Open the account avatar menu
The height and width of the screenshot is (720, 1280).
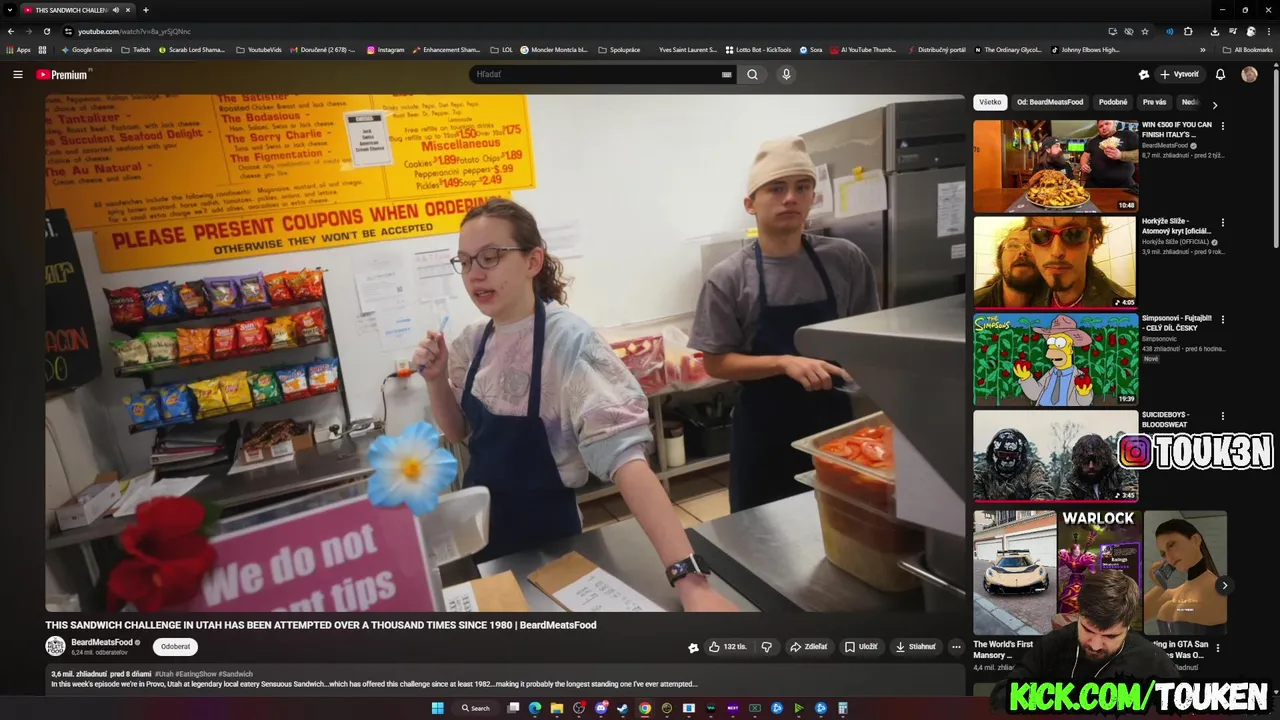coord(1249,74)
